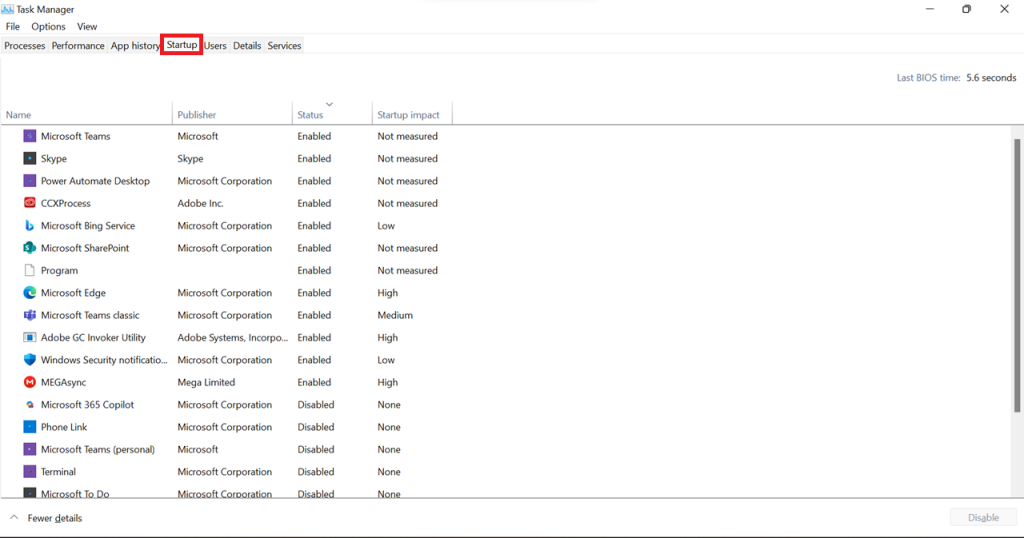
Task: Click High impact in Microsoft Edge row
Action: 387,293
